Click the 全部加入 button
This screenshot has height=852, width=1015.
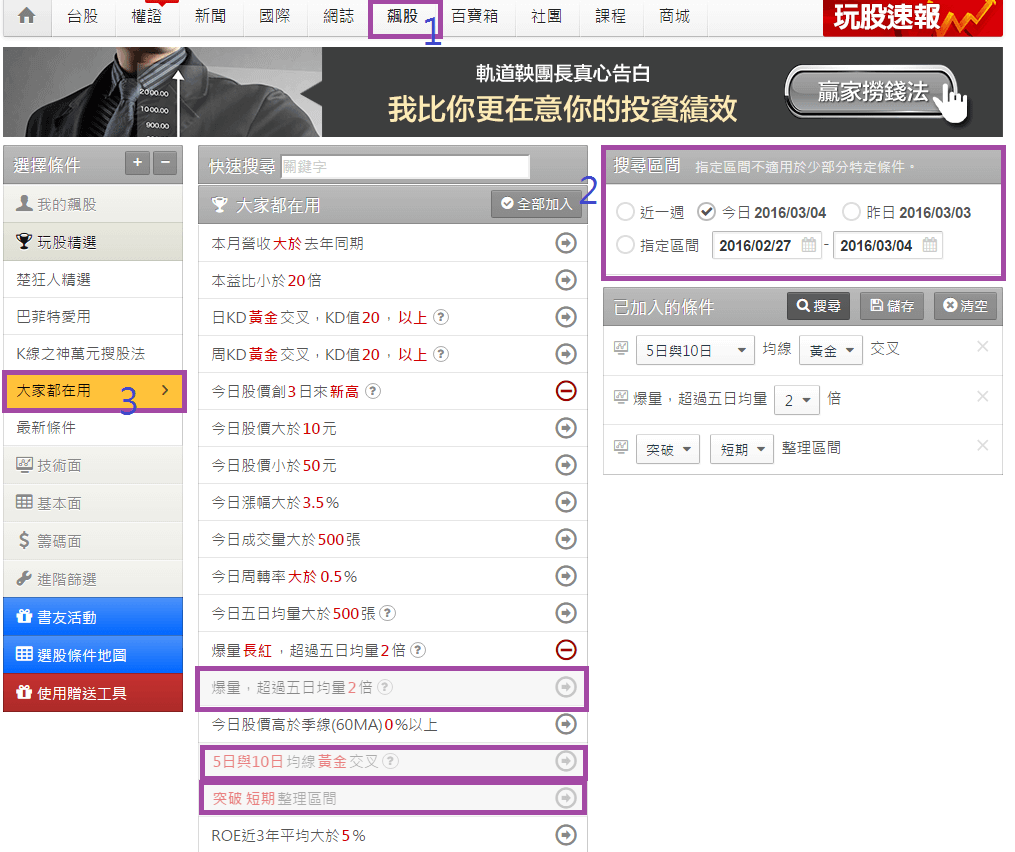537,204
